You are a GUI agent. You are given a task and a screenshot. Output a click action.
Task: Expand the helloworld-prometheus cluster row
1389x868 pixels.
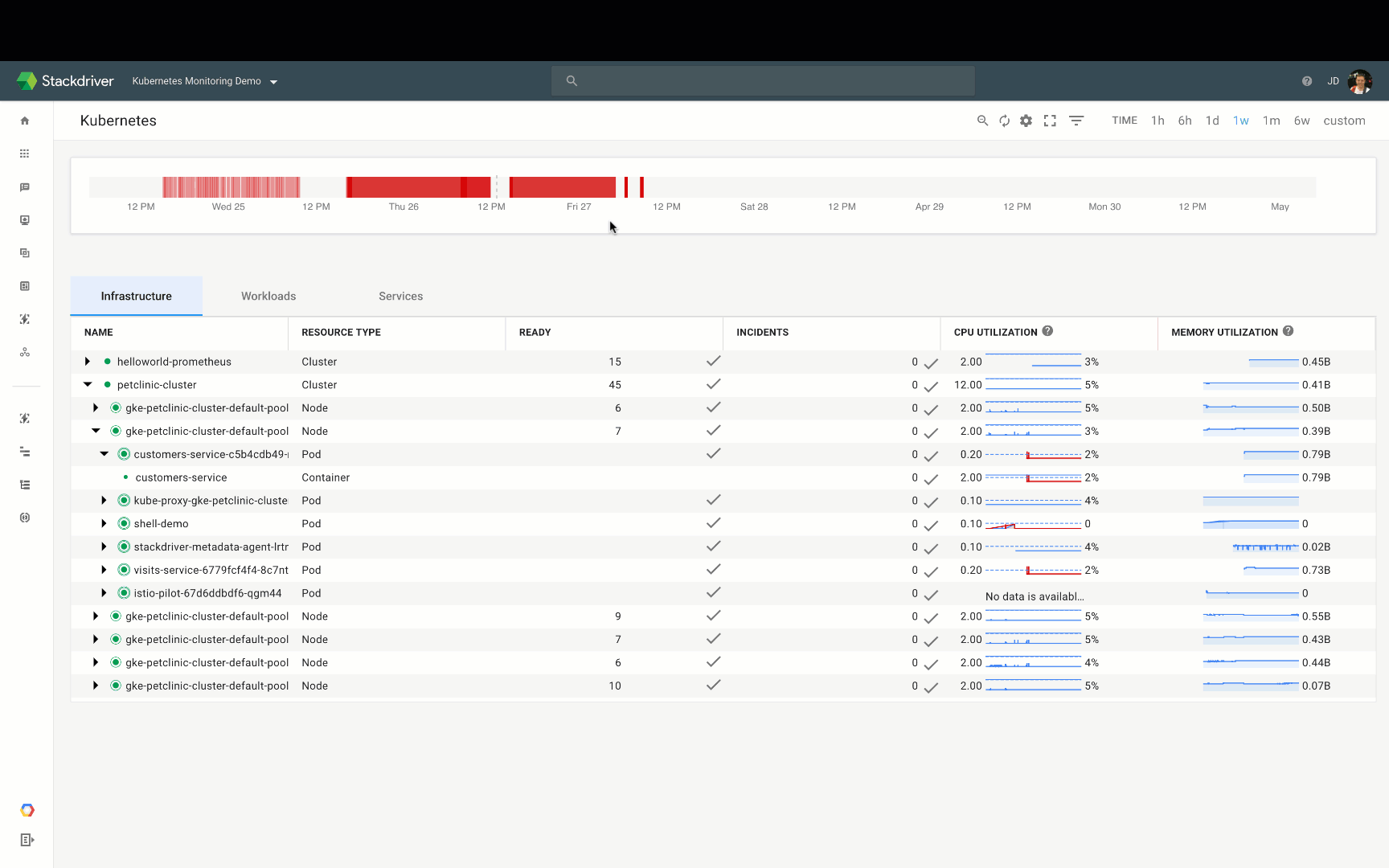[88, 362]
